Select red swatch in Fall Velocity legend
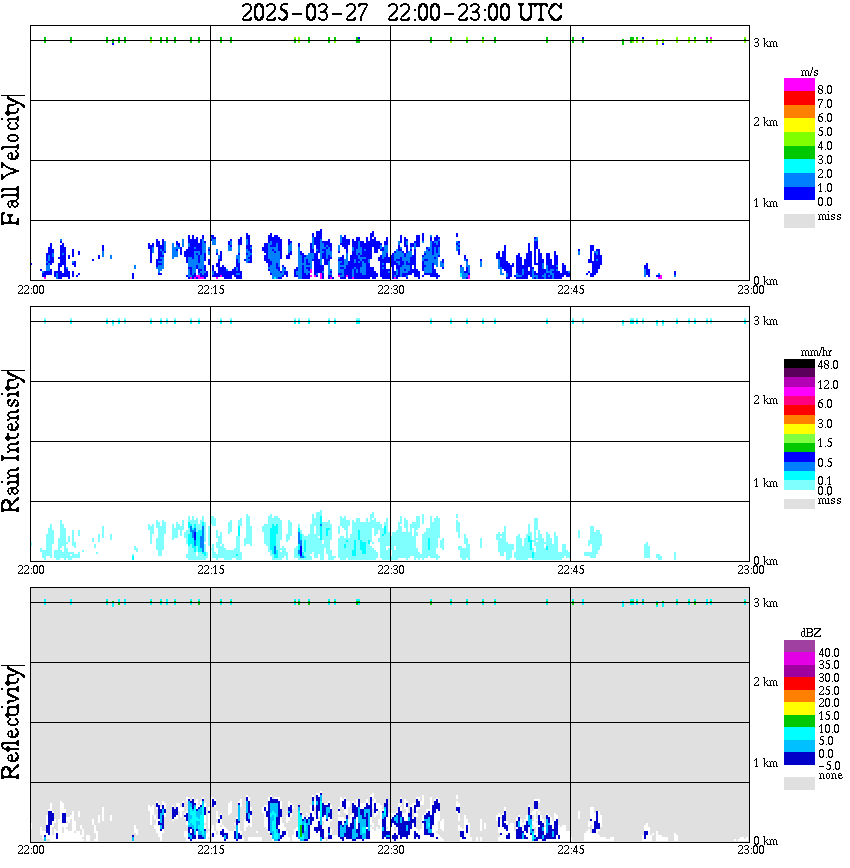 [799, 99]
